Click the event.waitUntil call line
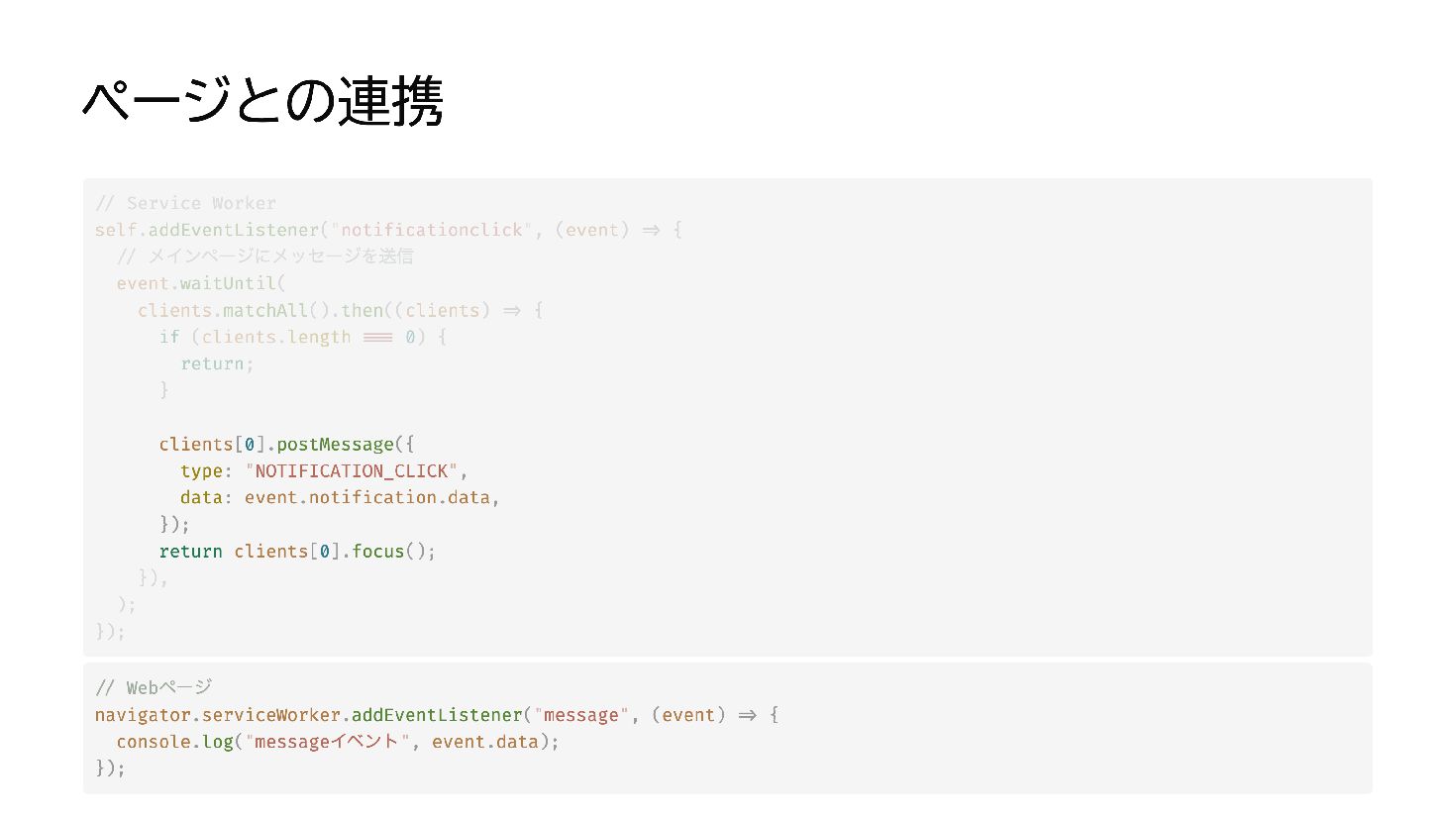This screenshot has height=820, width=1456. [x=201, y=283]
